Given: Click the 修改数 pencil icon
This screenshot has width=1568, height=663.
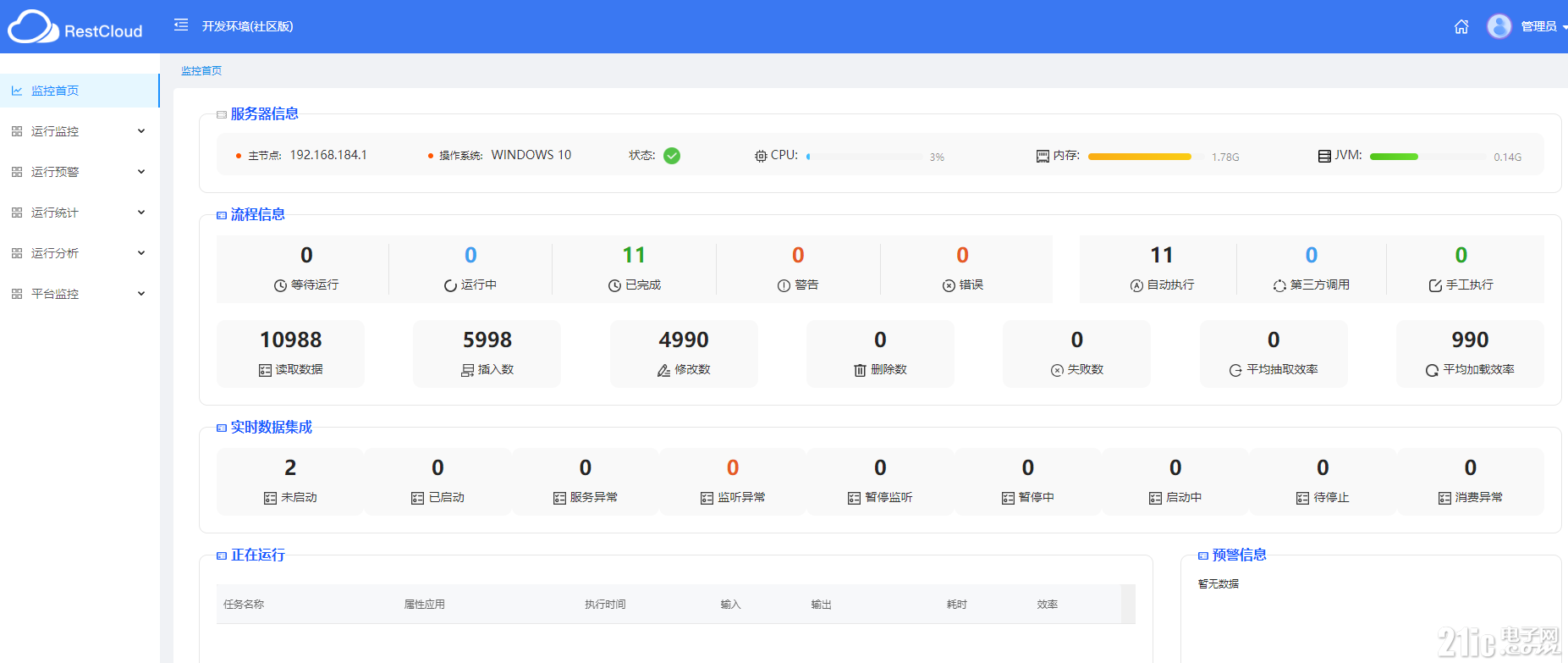Looking at the screenshot, I should click(663, 370).
